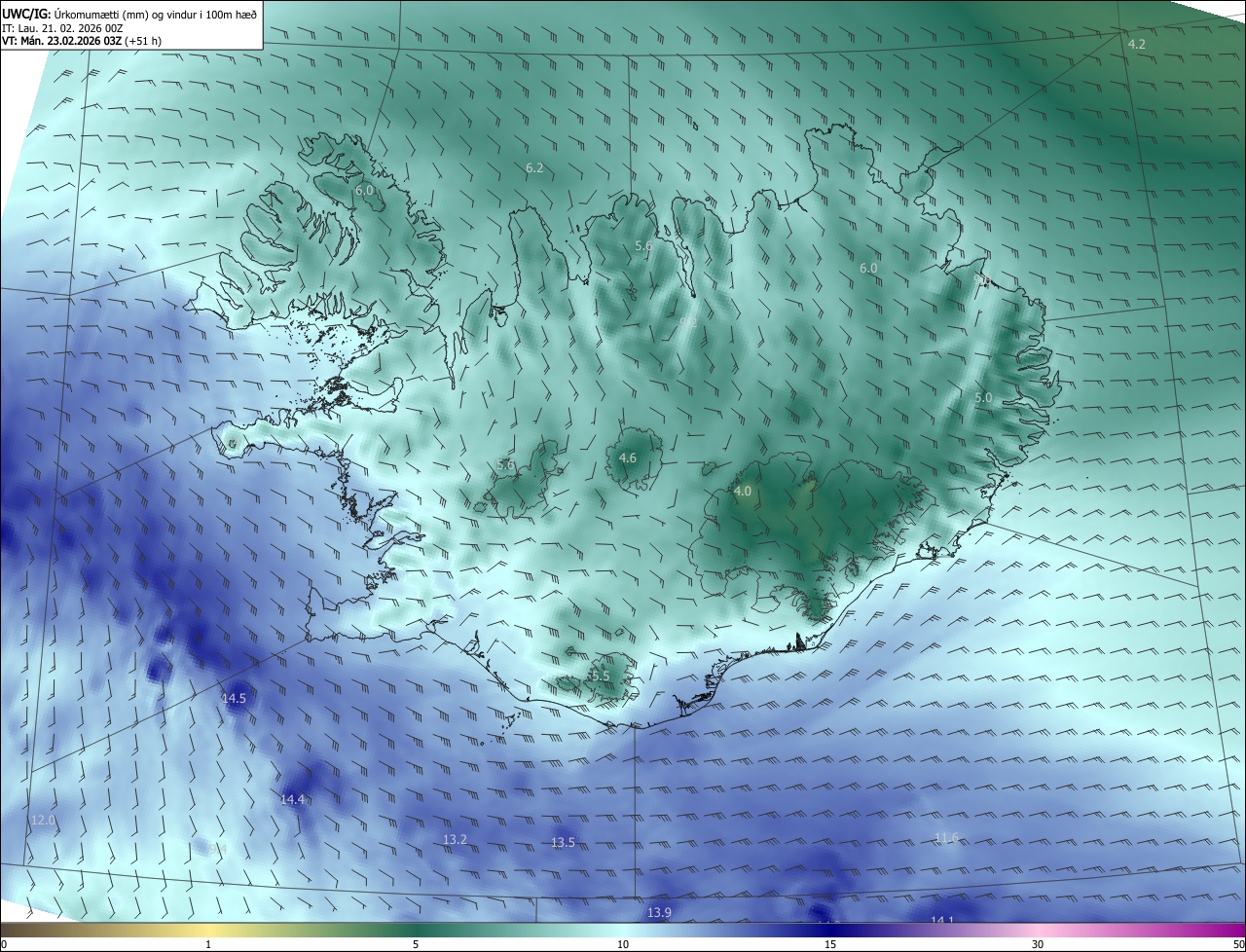Viewport: 1246px width, 952px height.
Task: Select the 5.5 value label
Action: point(600,676)
